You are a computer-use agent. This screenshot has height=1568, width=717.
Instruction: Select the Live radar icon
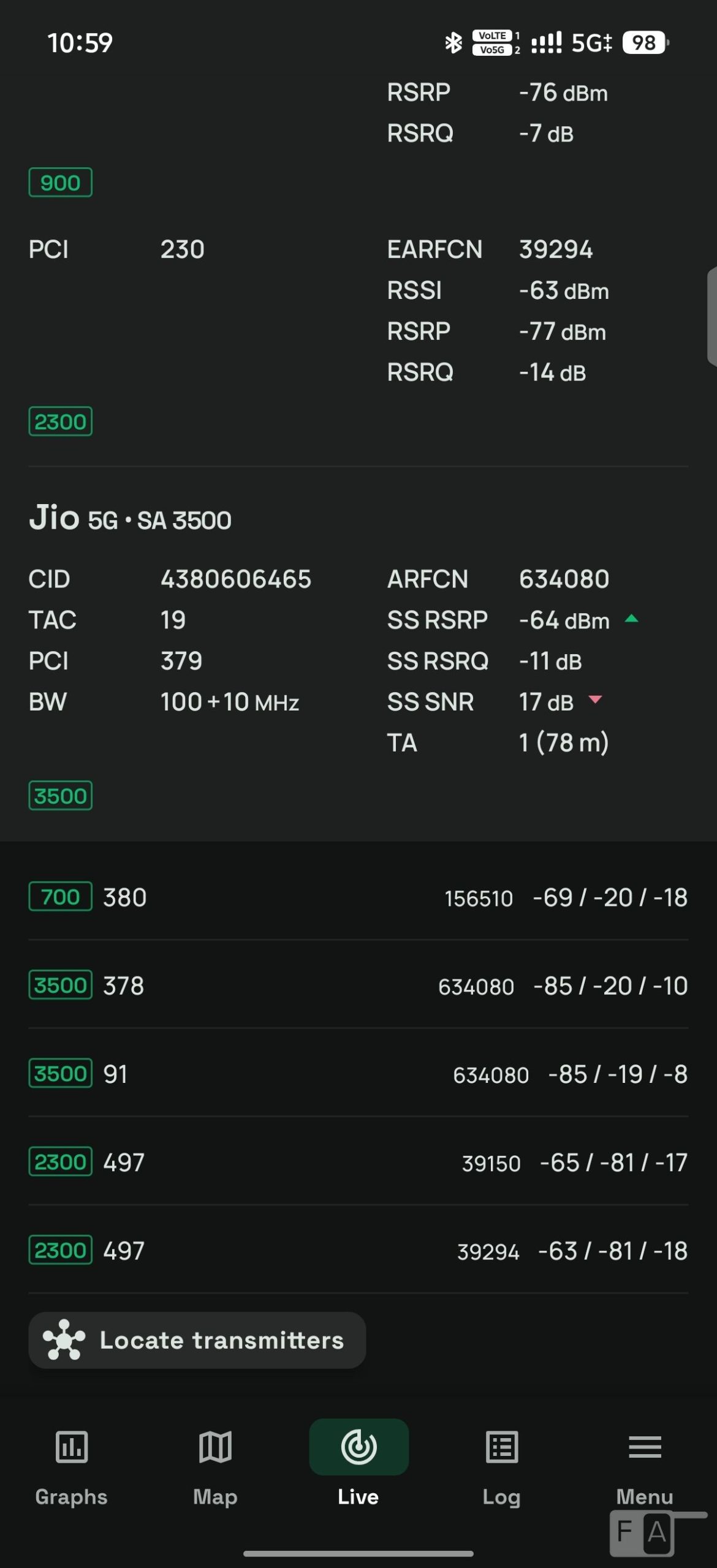[358, 1447]
